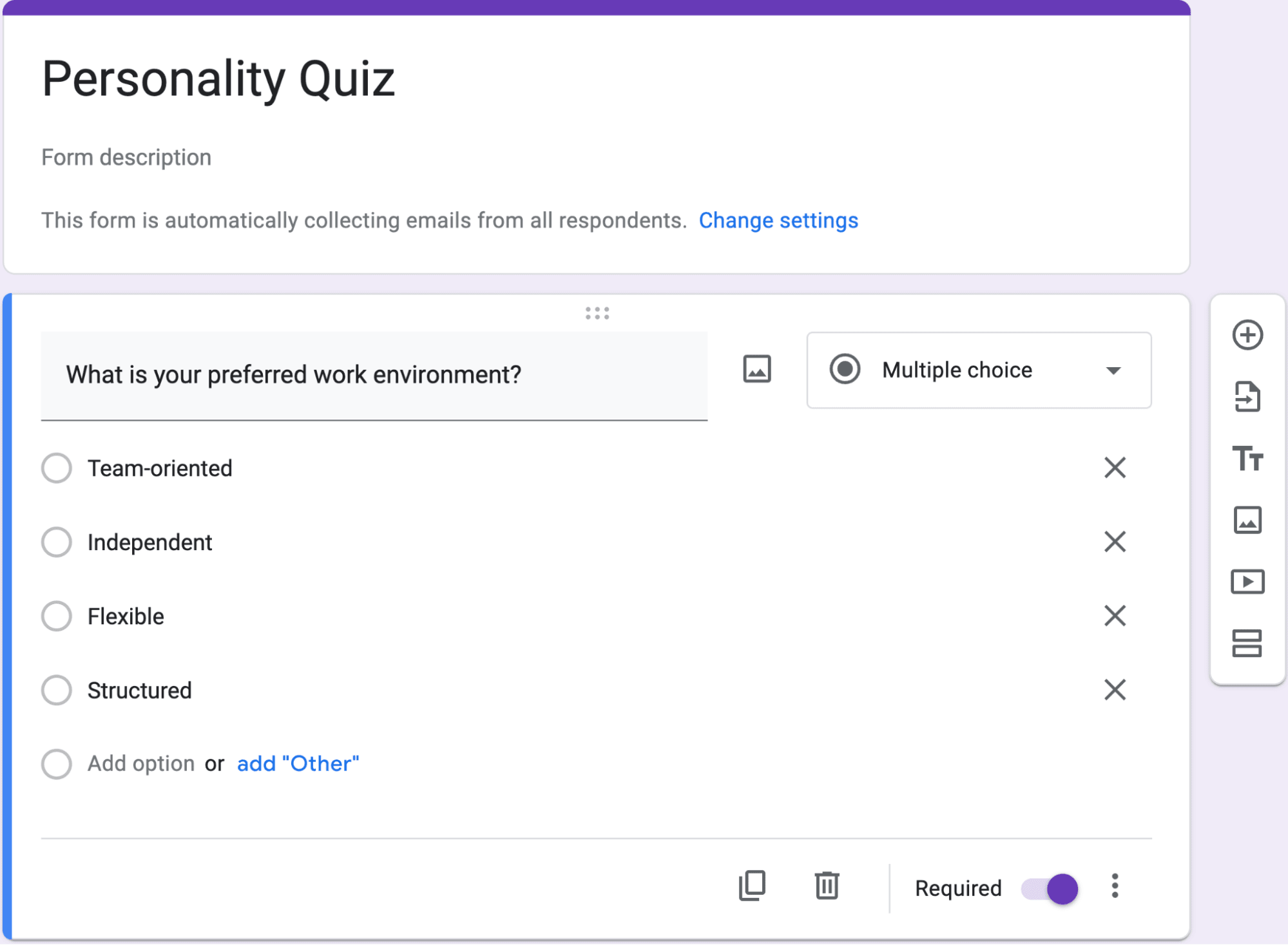The height and width of the screenshot is (945, 1288).
Task: Add a title and description block
Action: 1247,458
